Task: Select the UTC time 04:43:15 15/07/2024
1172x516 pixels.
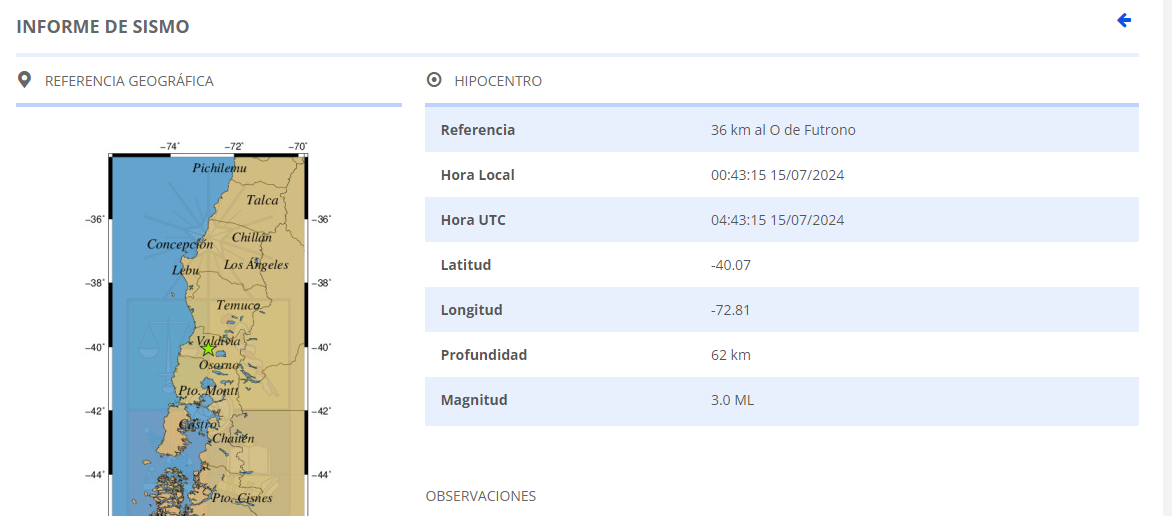Action: [x=777, y=220]
